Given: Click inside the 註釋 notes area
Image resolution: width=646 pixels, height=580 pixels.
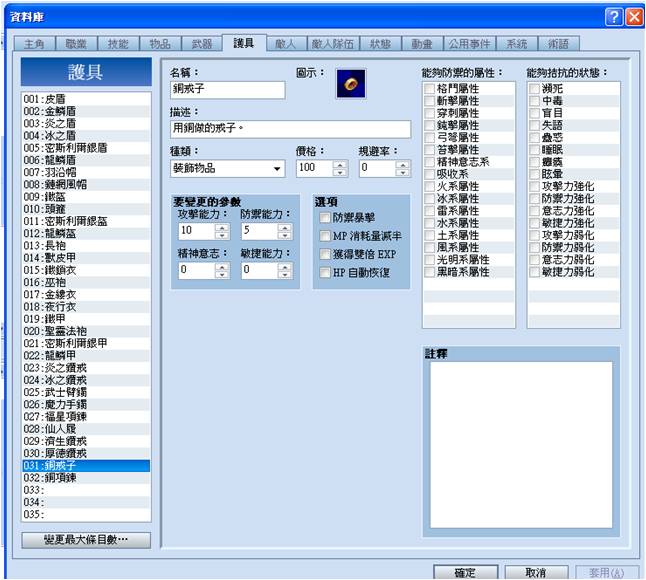Looking at the screenshot, I should [521, 445].
